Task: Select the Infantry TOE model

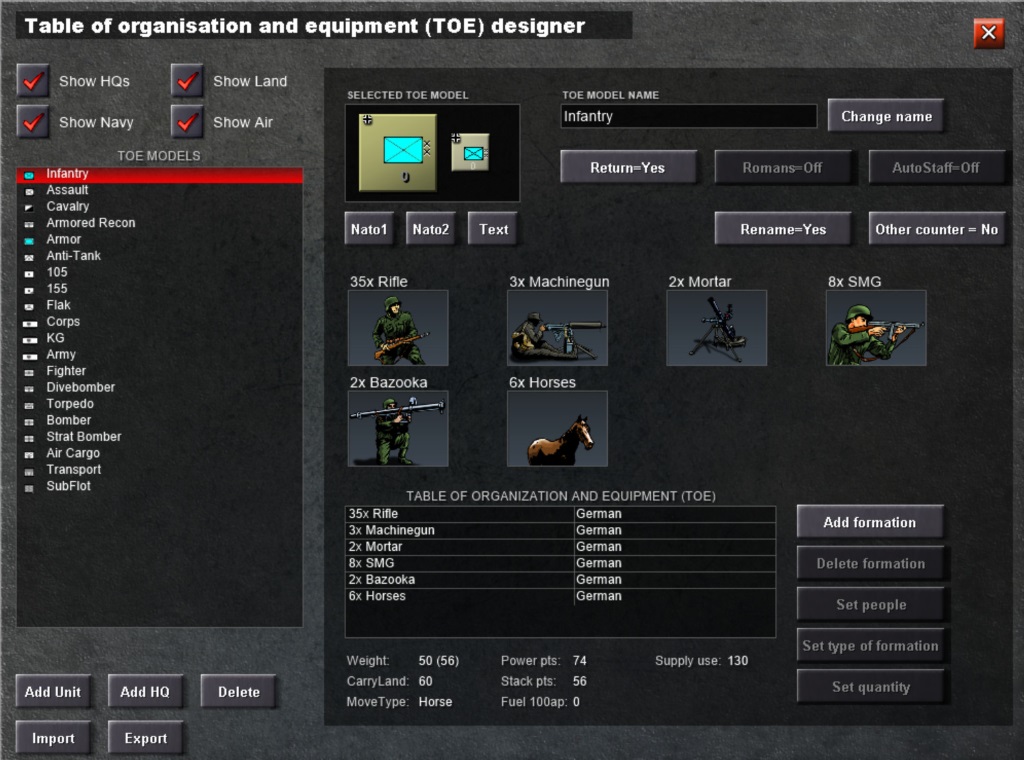Action: tap(159, 174)
